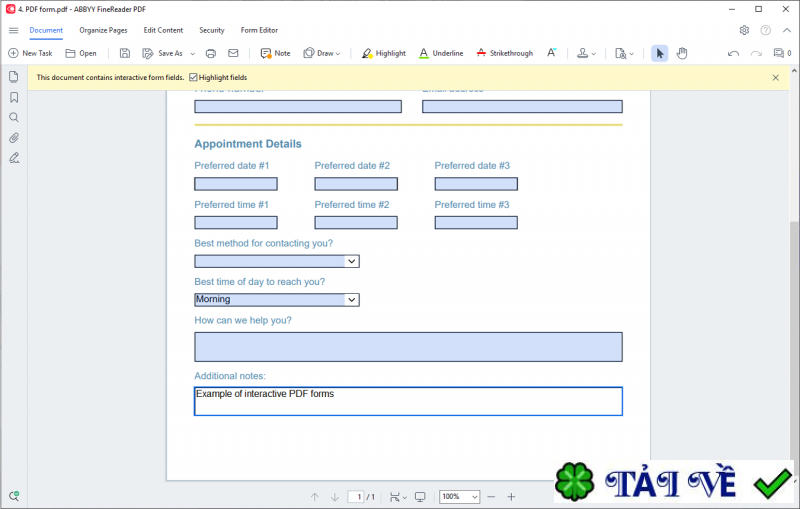The height and width of the screenshot is (509, 800).
Task: Open the Attachments paperclip panel
Action: 14,138
